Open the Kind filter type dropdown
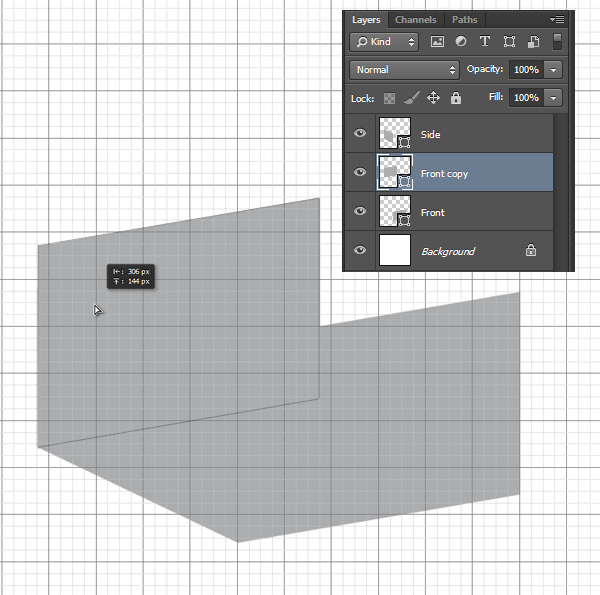The image size is (600, 595). click(384, 42)
